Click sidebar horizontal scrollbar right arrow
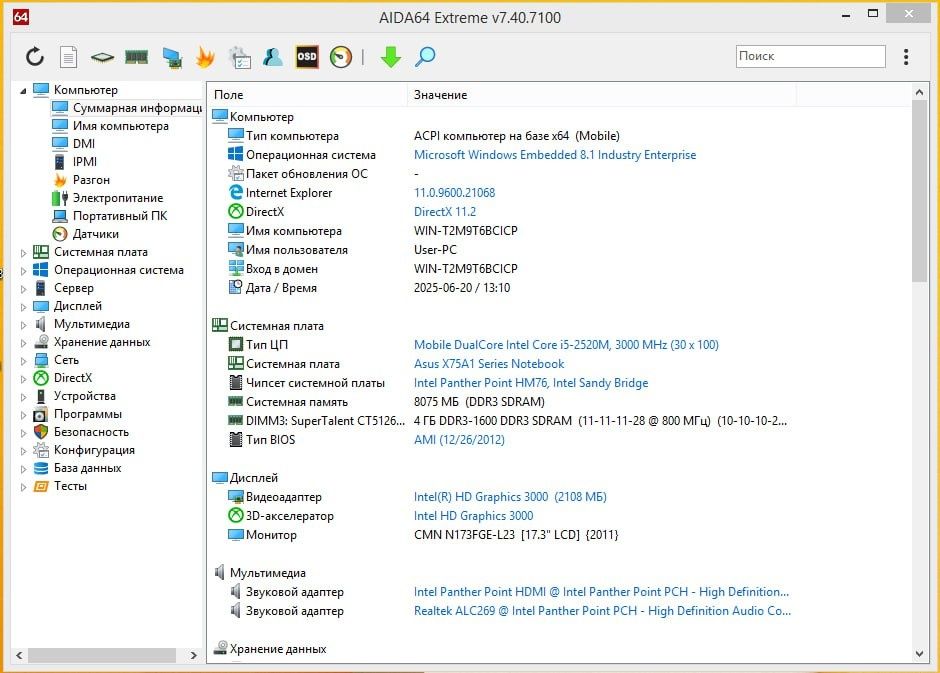The height and width of the screenshot is (673, 940). click(x=193, y=655)
